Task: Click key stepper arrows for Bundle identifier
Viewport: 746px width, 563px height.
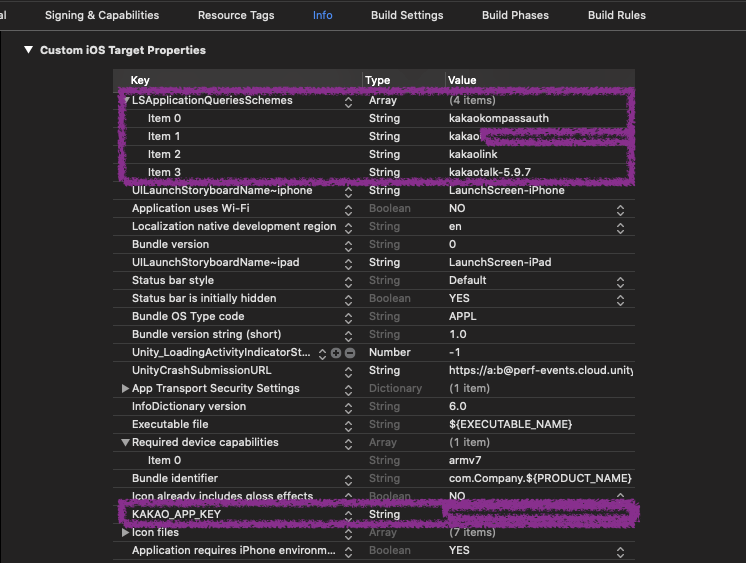Action: [348, 479]
